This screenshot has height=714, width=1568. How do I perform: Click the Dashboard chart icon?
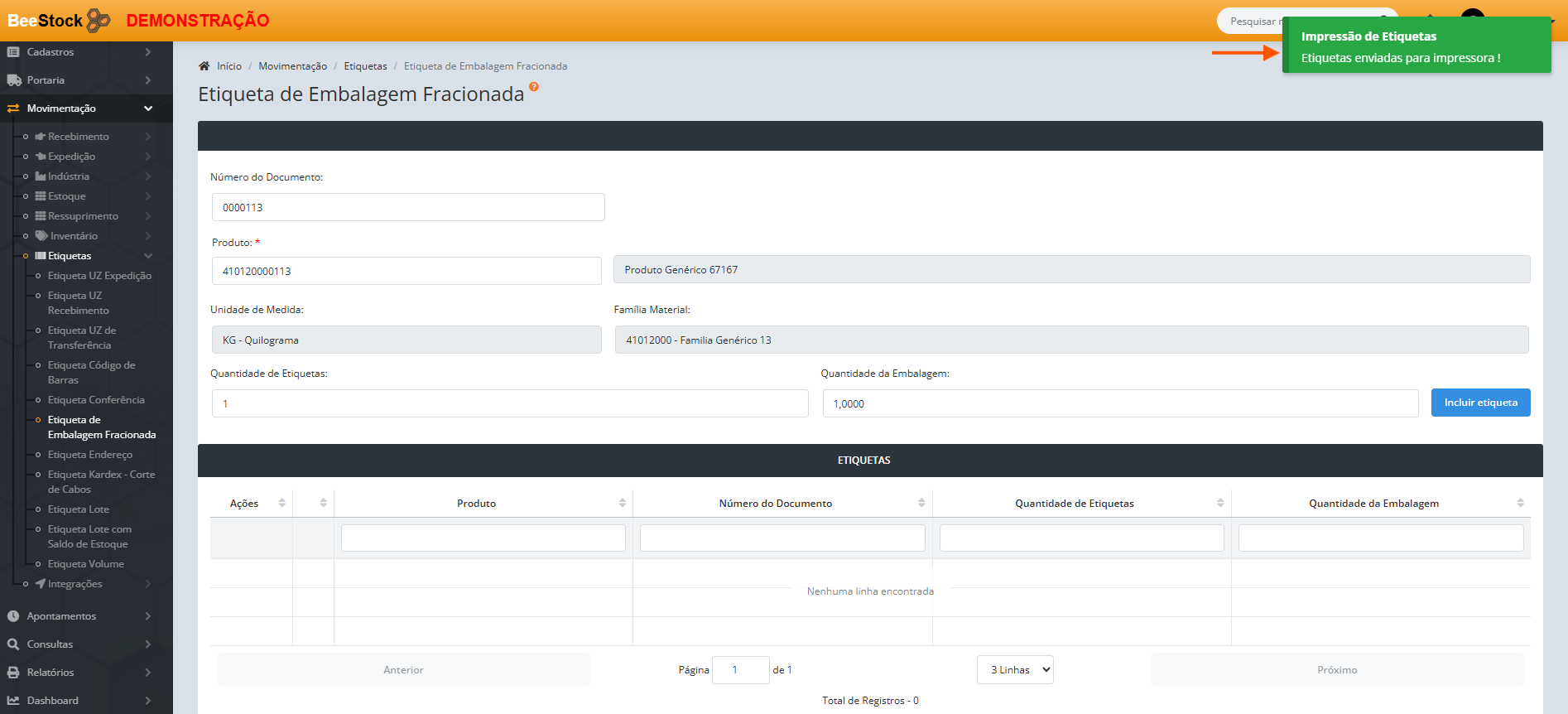click(x=13, y=701)
